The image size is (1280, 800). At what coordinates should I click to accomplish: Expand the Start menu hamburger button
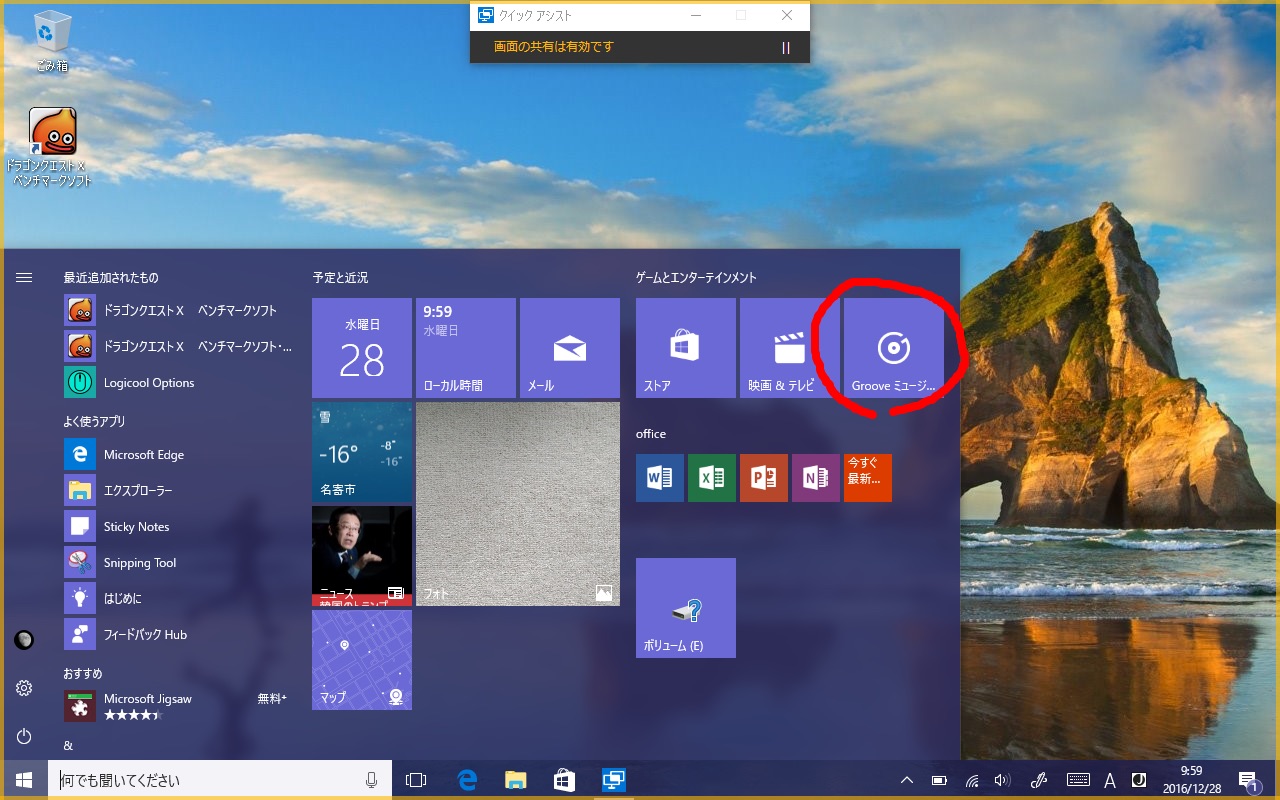[24, 278]
